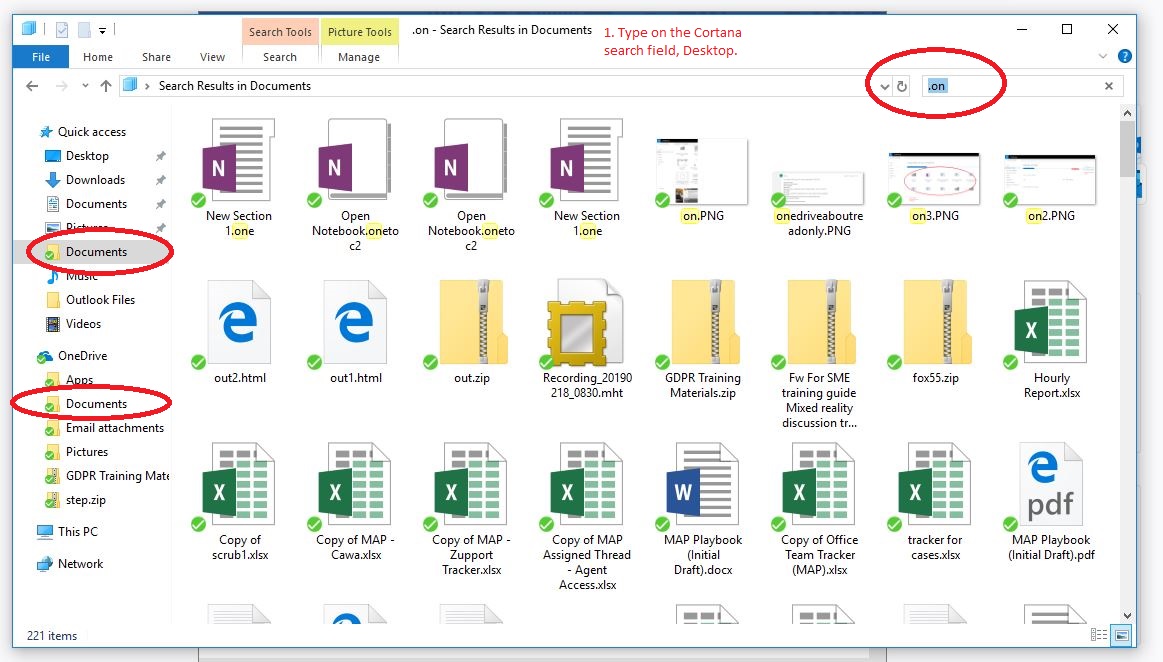Refresh the search results

pos(902,86)
